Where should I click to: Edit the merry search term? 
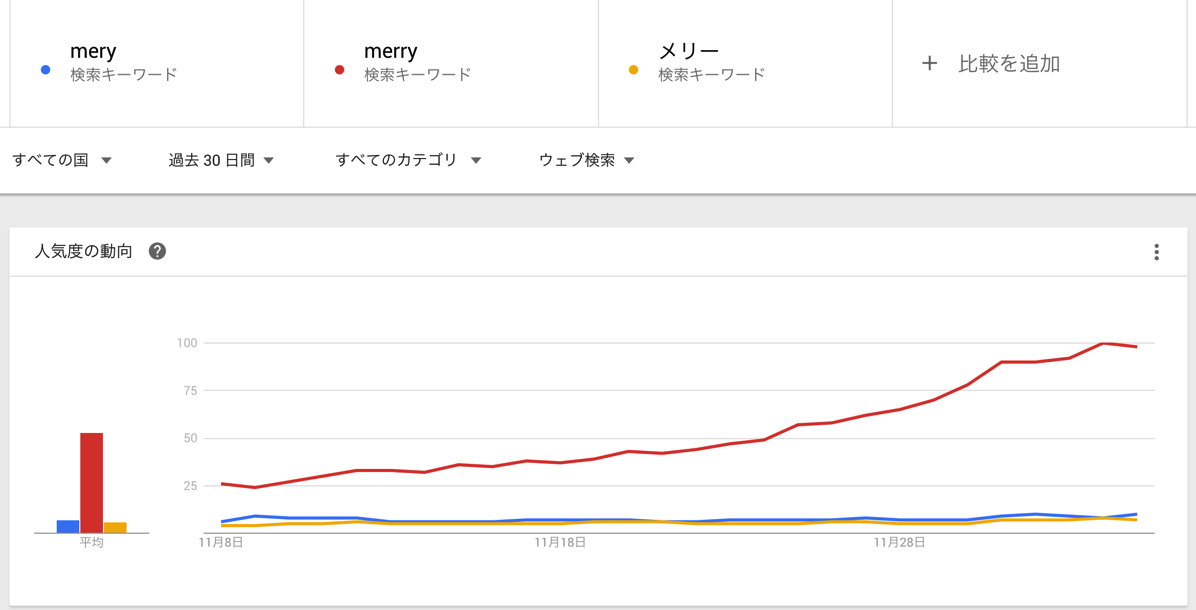[391, 51]
